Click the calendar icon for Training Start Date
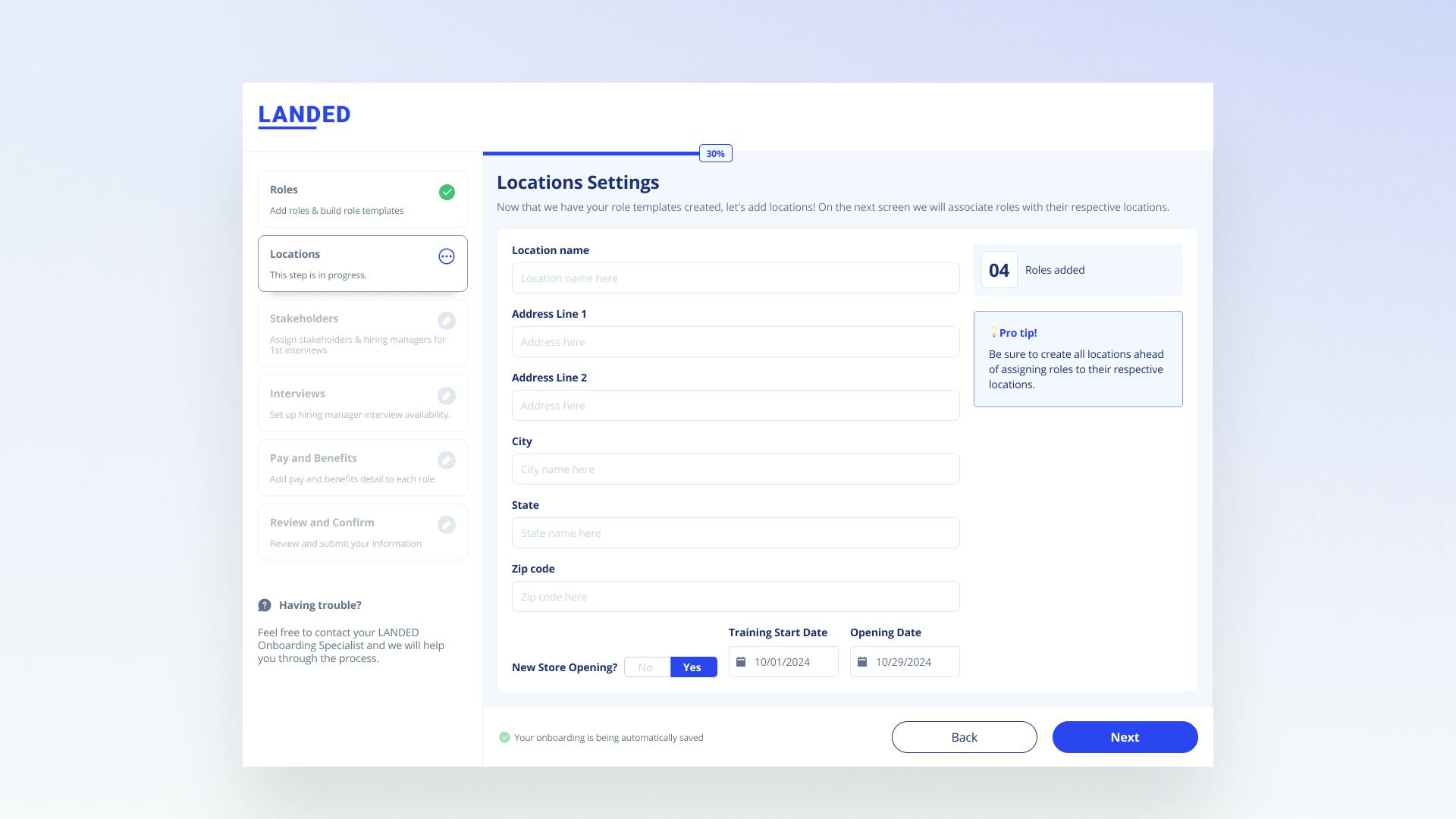Viewport: 1456px width, 819px height. coord(742,661)
